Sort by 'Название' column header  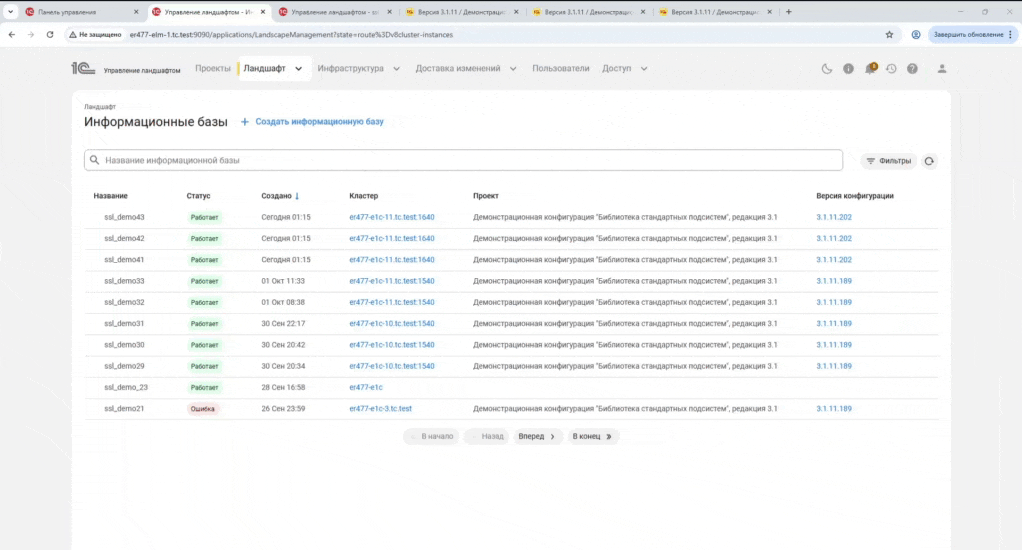click(110, 195)
